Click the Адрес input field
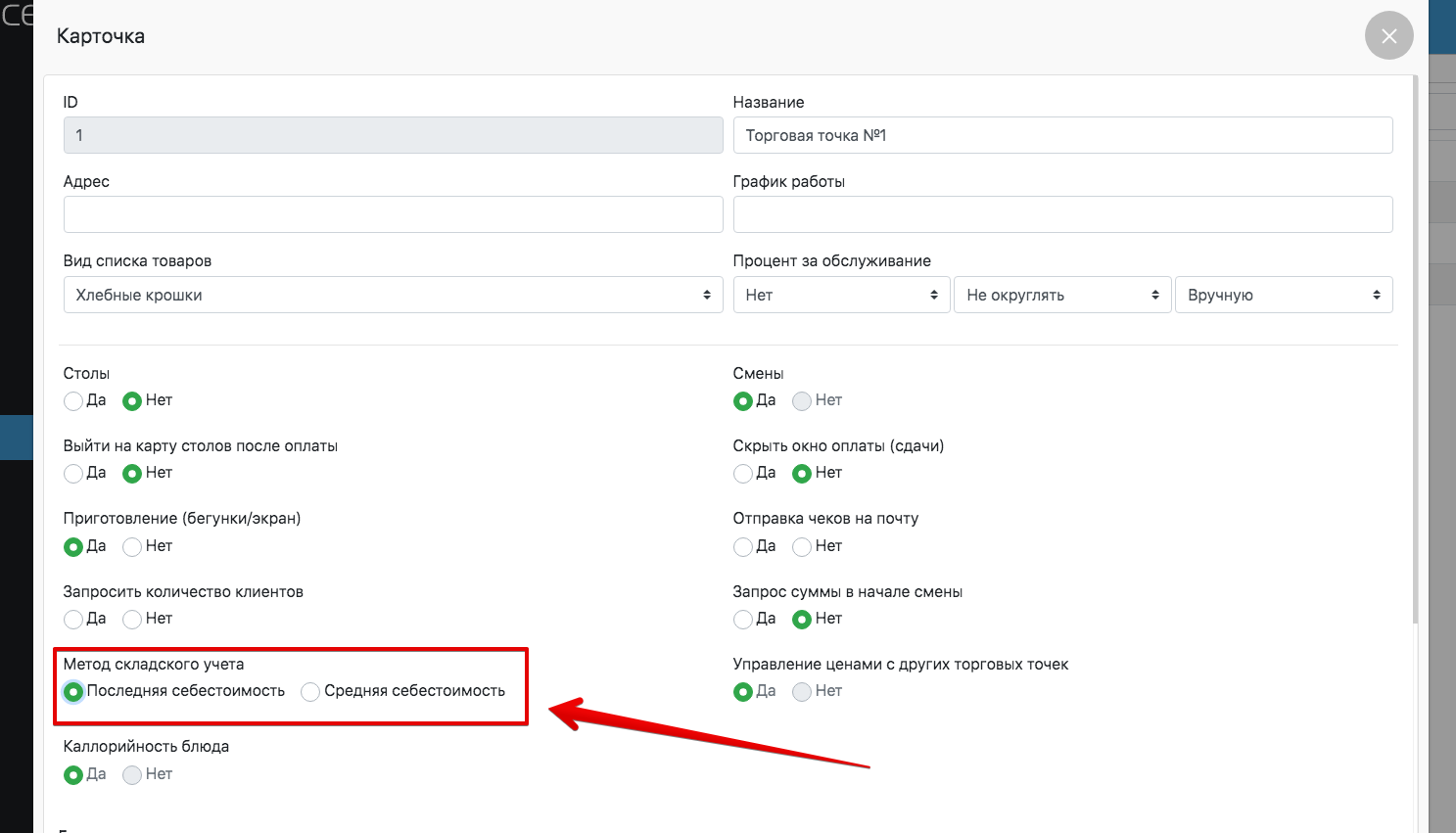This screenshot has height=833, width=1456. (x=393, y=214)
